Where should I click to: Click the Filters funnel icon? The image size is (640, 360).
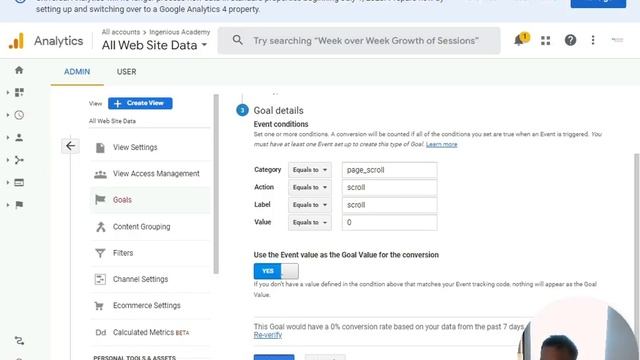click(100, 253)
